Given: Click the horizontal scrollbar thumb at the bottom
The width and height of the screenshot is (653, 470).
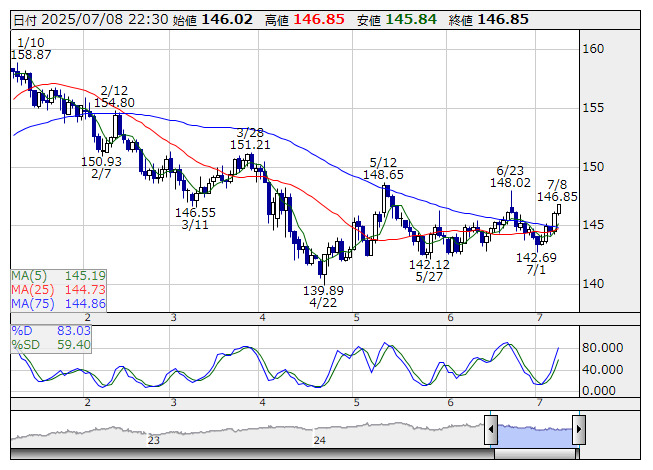Looking at the screenshot, I should (x=536, y=454).
